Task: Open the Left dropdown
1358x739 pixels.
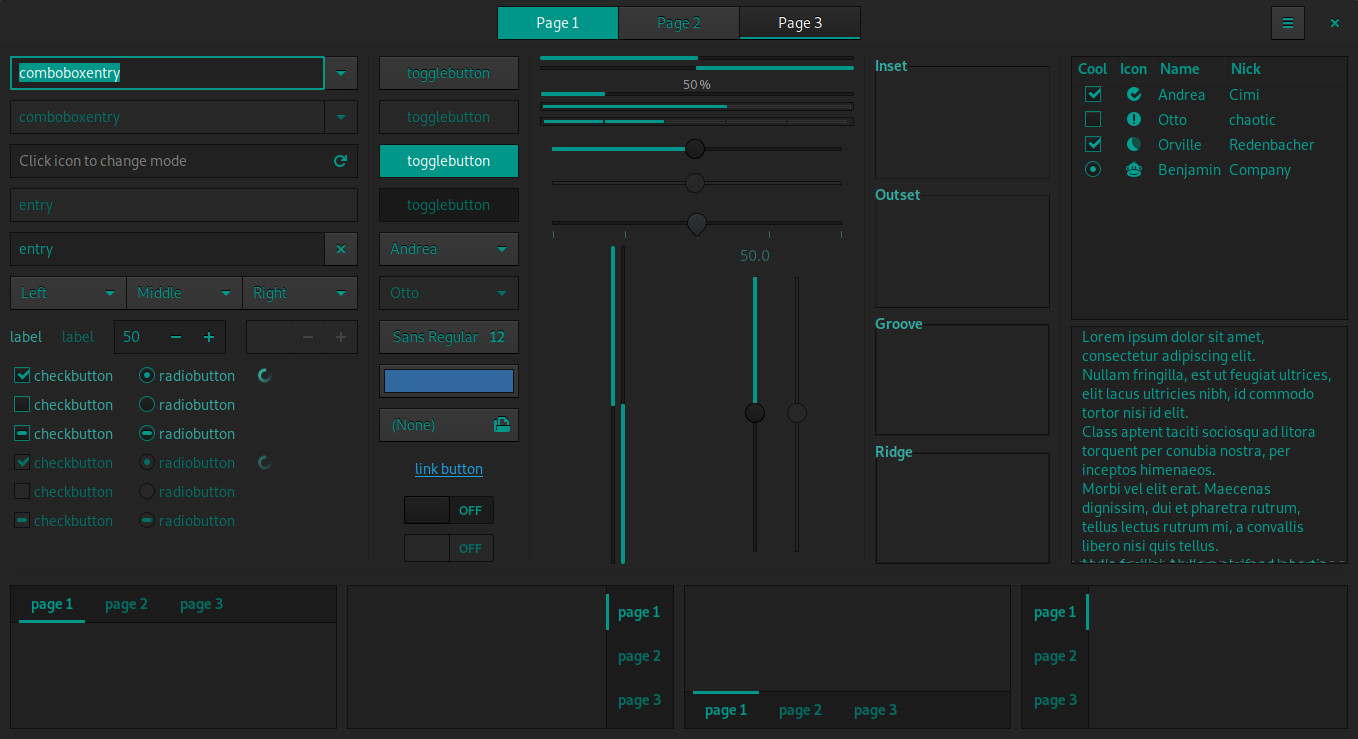Action: 68,293
